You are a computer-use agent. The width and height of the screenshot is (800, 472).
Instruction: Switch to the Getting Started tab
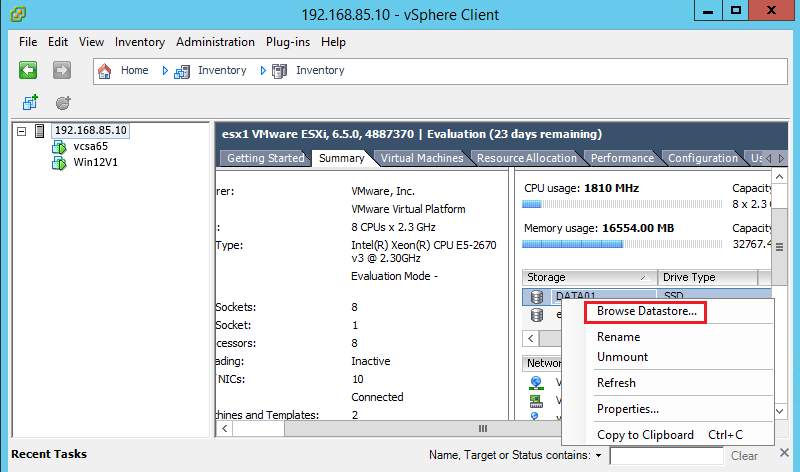click(265, 158)
